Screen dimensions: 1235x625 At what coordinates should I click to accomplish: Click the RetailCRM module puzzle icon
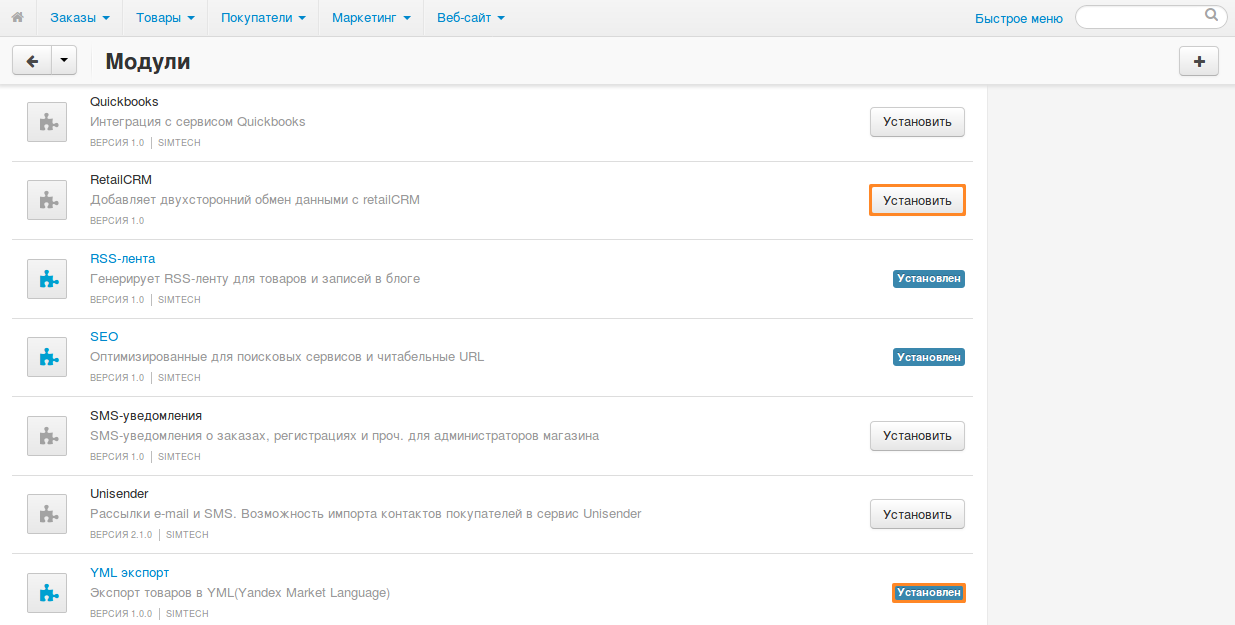pyautogui.click(x=47, y=201)
